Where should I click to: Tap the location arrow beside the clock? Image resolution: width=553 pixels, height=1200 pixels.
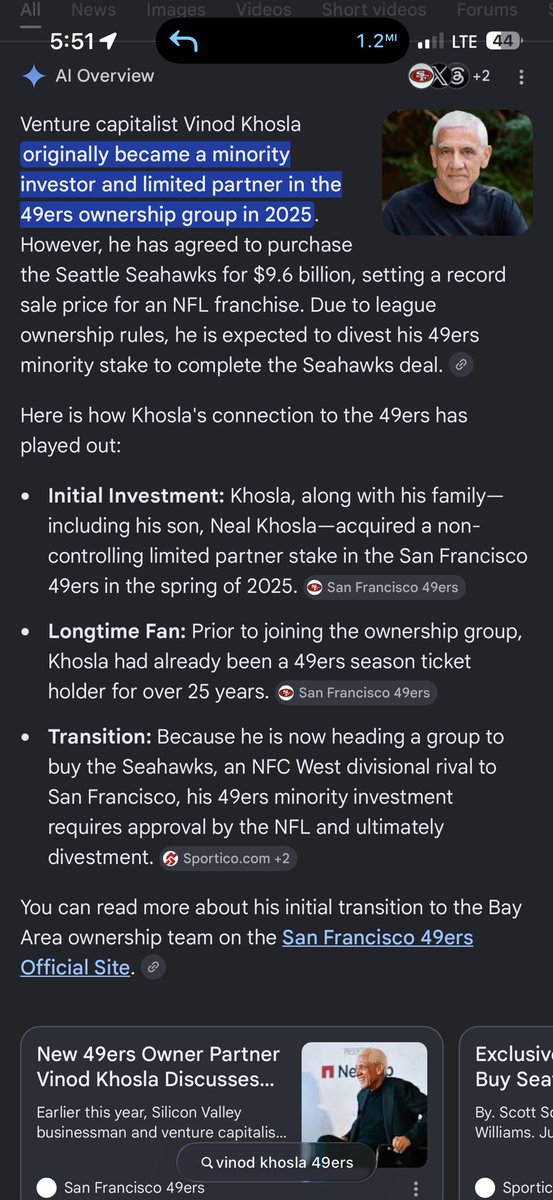tap(107, 42)
